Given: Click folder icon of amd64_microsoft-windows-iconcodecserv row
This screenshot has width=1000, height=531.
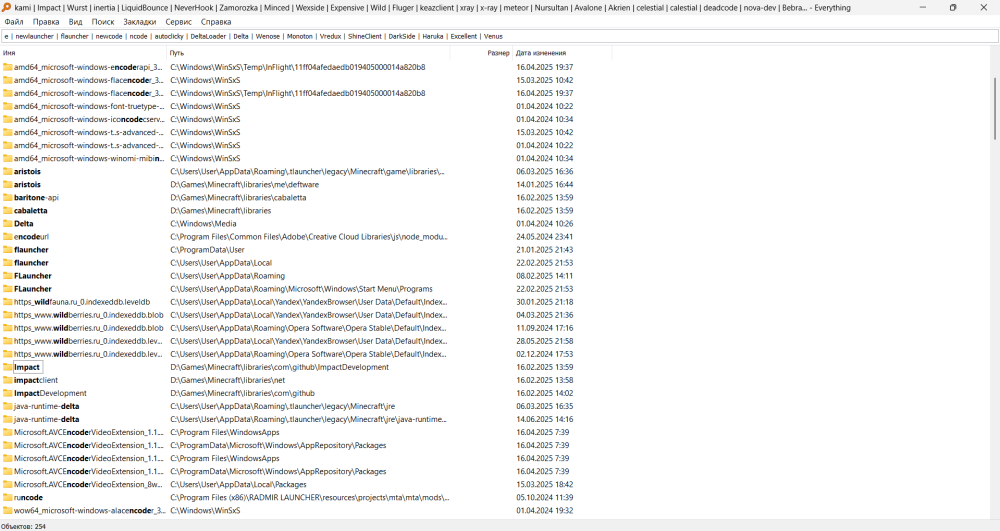Looking at the screenshot, I should [x=8, y=119].
